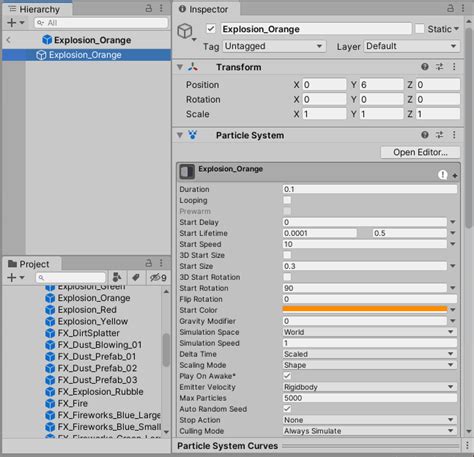Open Scaling Mode dropdown showing Shape
This screenshot has width=474, height=457.
(370, 365)
